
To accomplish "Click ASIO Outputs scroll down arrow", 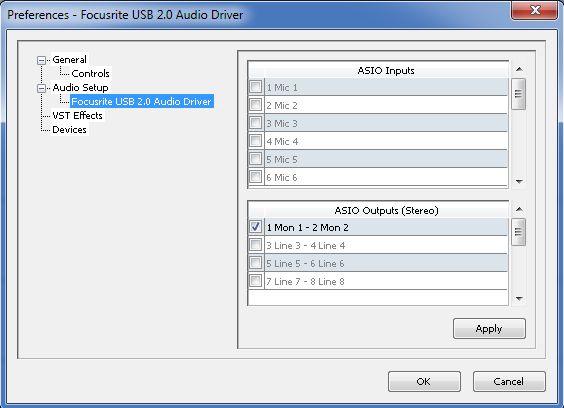I will (519, 298).
